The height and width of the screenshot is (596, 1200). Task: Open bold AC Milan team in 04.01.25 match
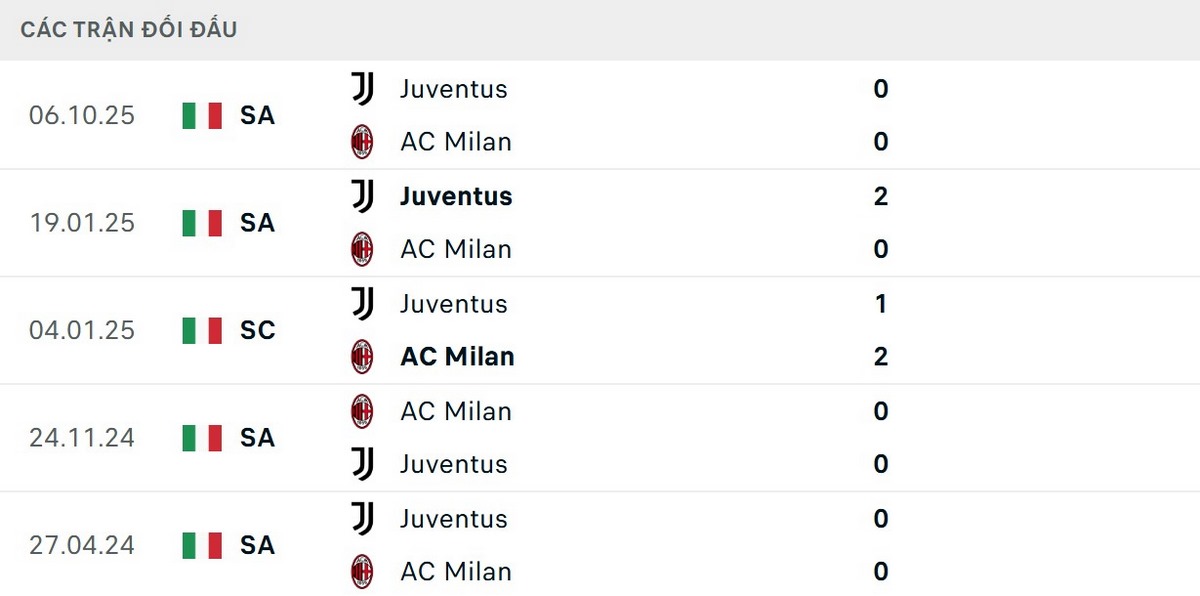coord(457,357)
